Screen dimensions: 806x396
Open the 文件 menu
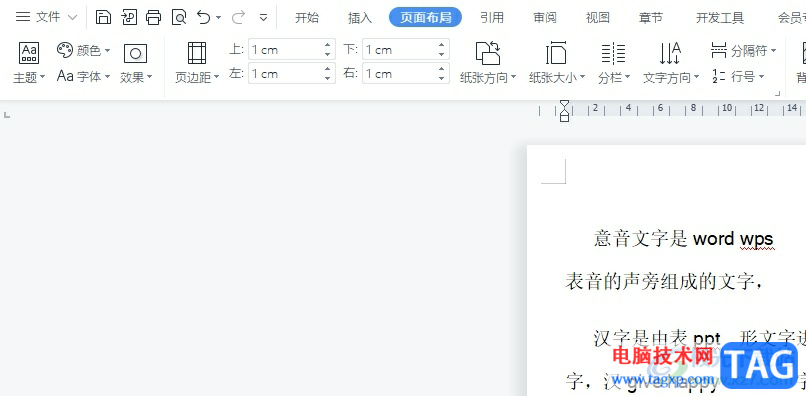48,17
